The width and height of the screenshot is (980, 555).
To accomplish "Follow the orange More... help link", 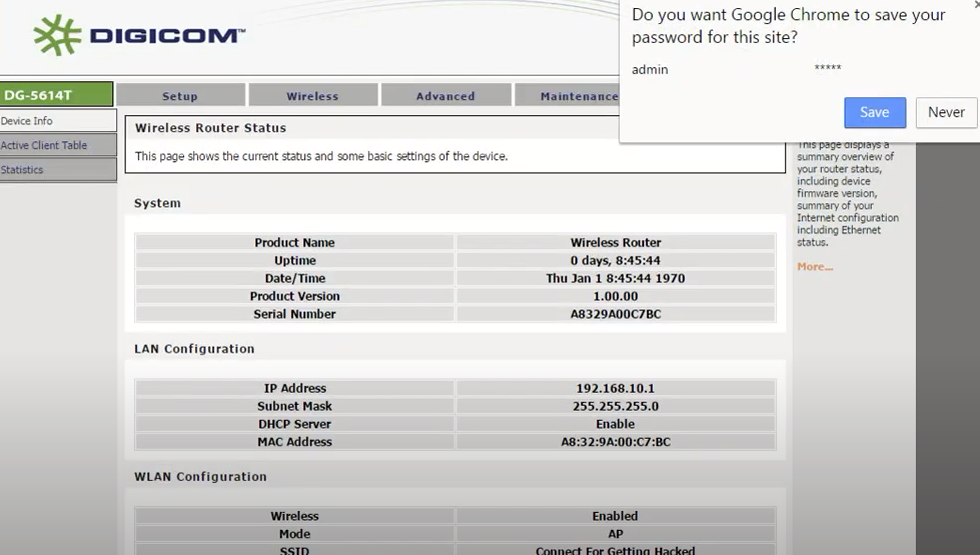I will click(x=814, y=267).
